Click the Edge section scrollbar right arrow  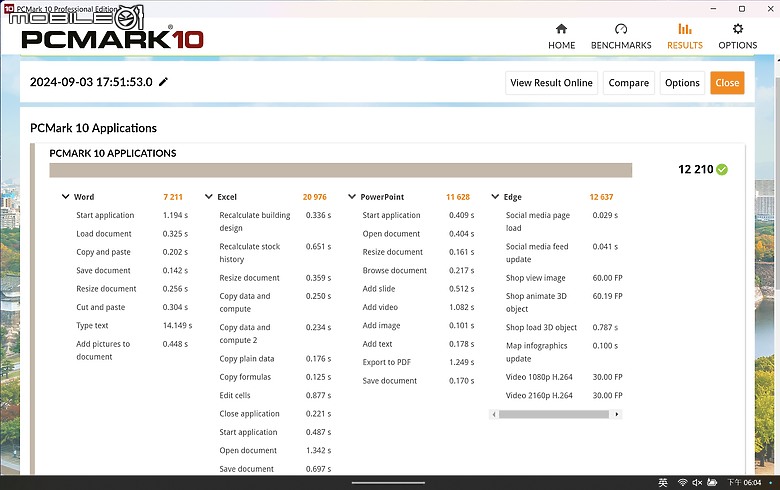617,414
